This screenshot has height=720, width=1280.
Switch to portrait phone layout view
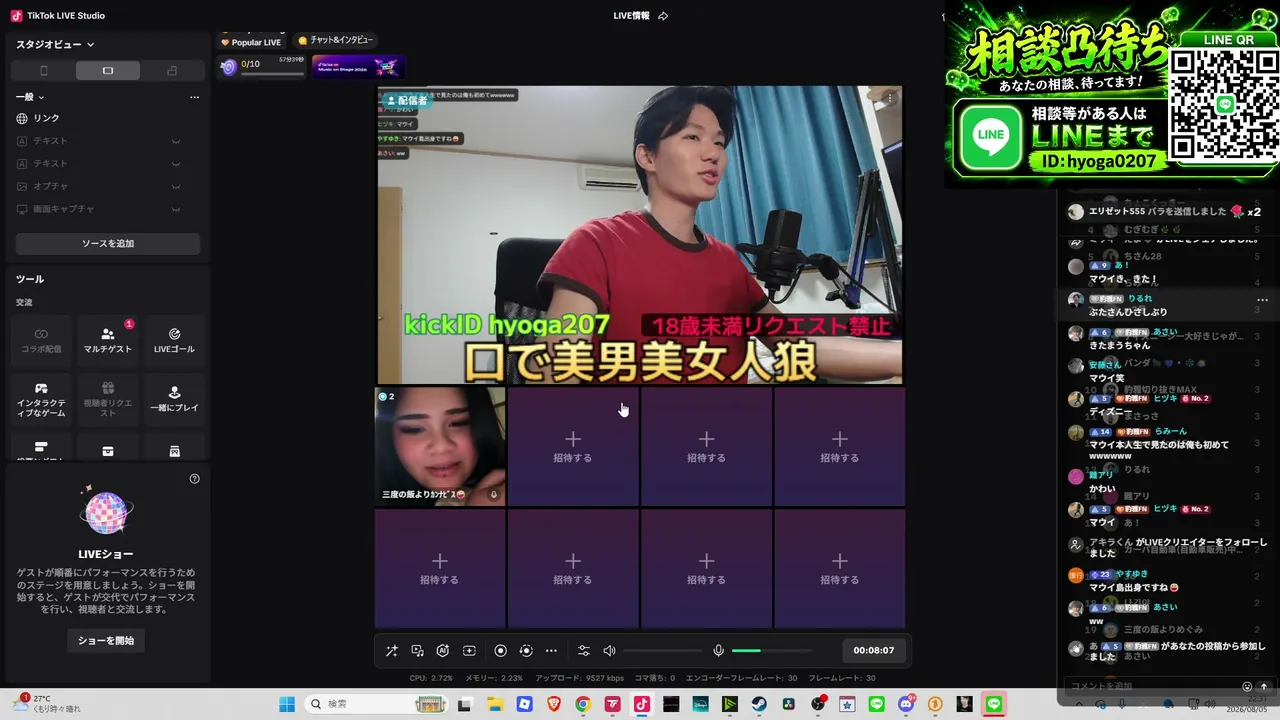click(43, 71)
